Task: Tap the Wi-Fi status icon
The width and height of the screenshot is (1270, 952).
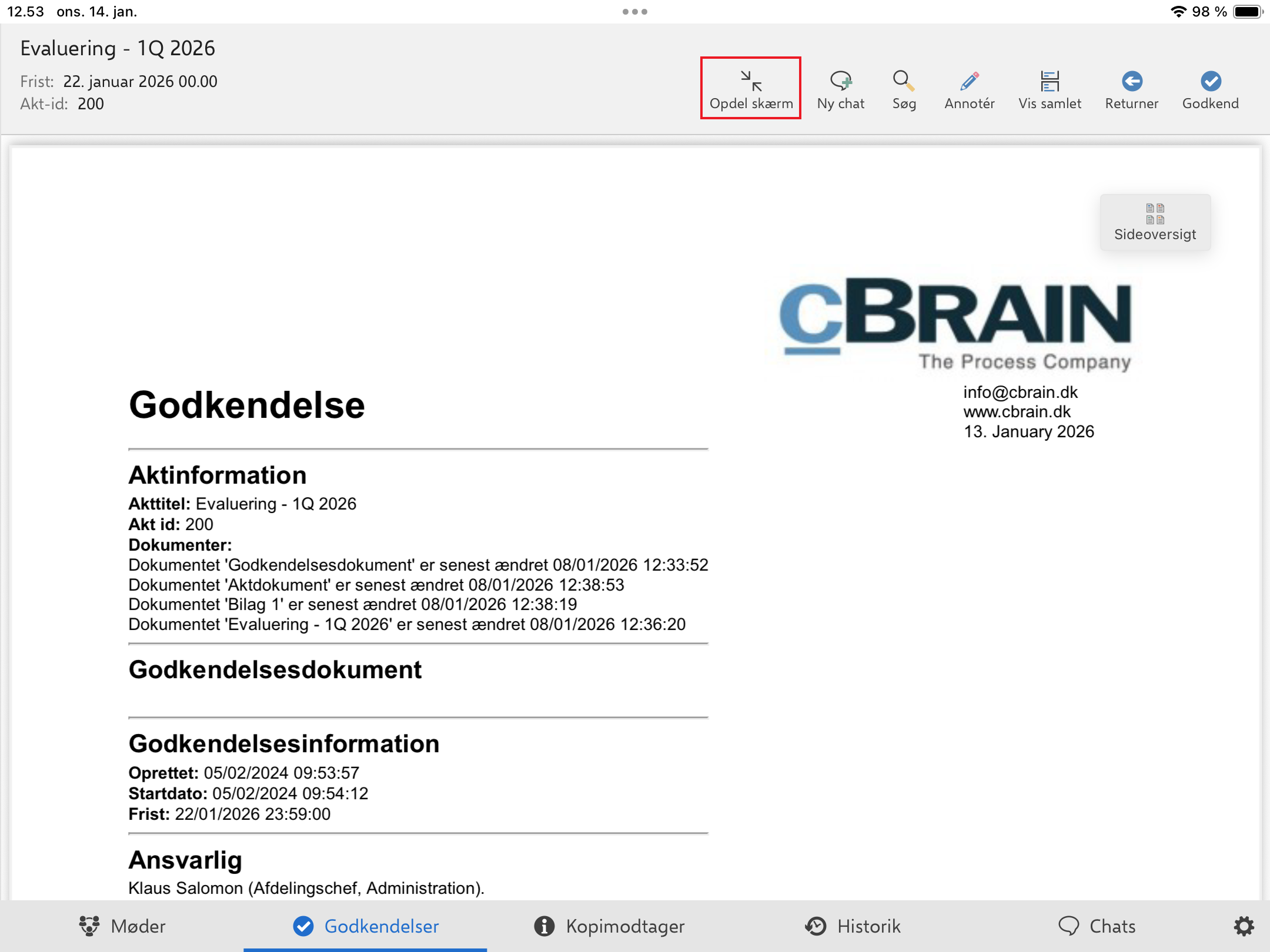Action: 1178,11
